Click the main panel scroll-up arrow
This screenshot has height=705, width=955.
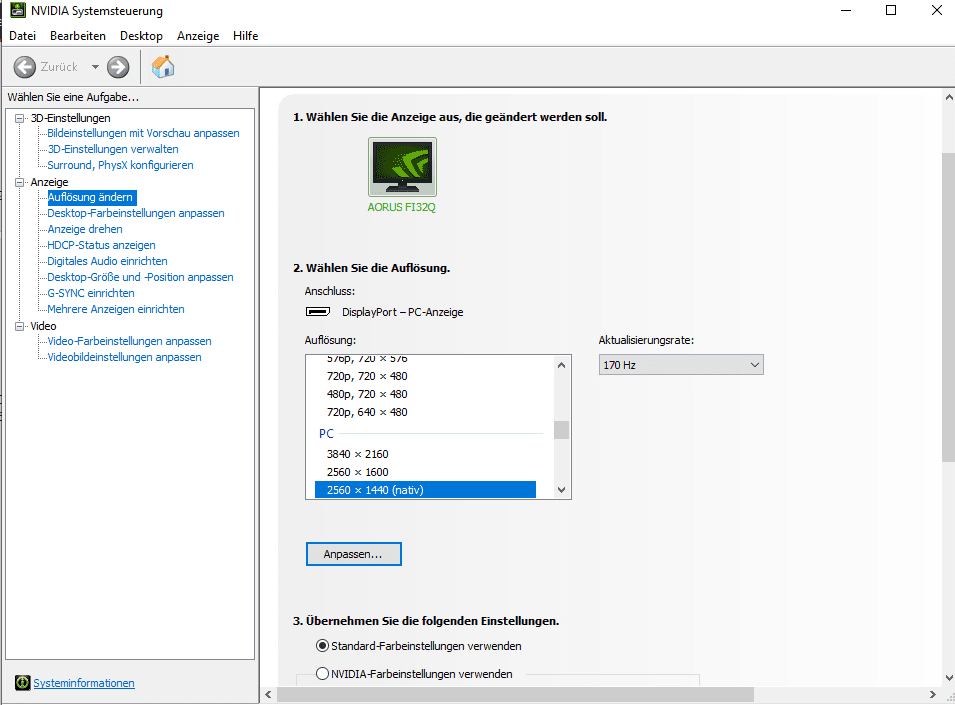coord(949,97)
